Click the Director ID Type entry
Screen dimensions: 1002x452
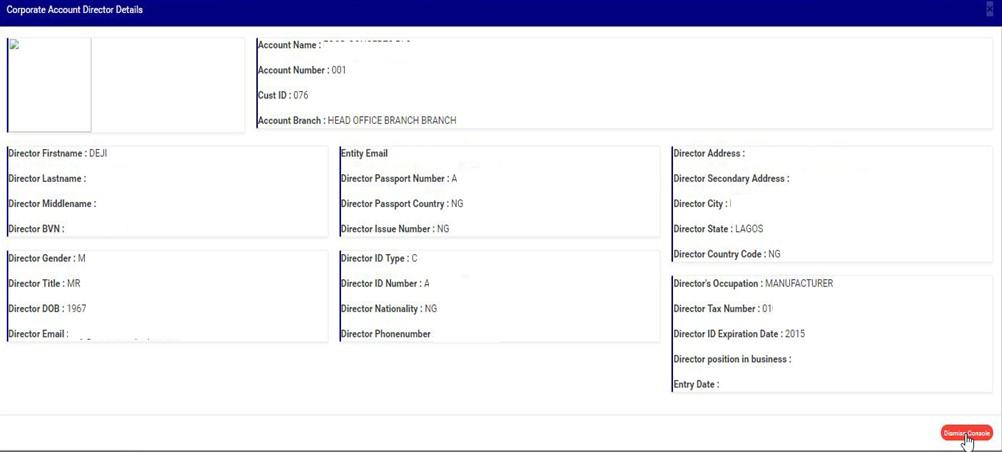tap(379, 259)
